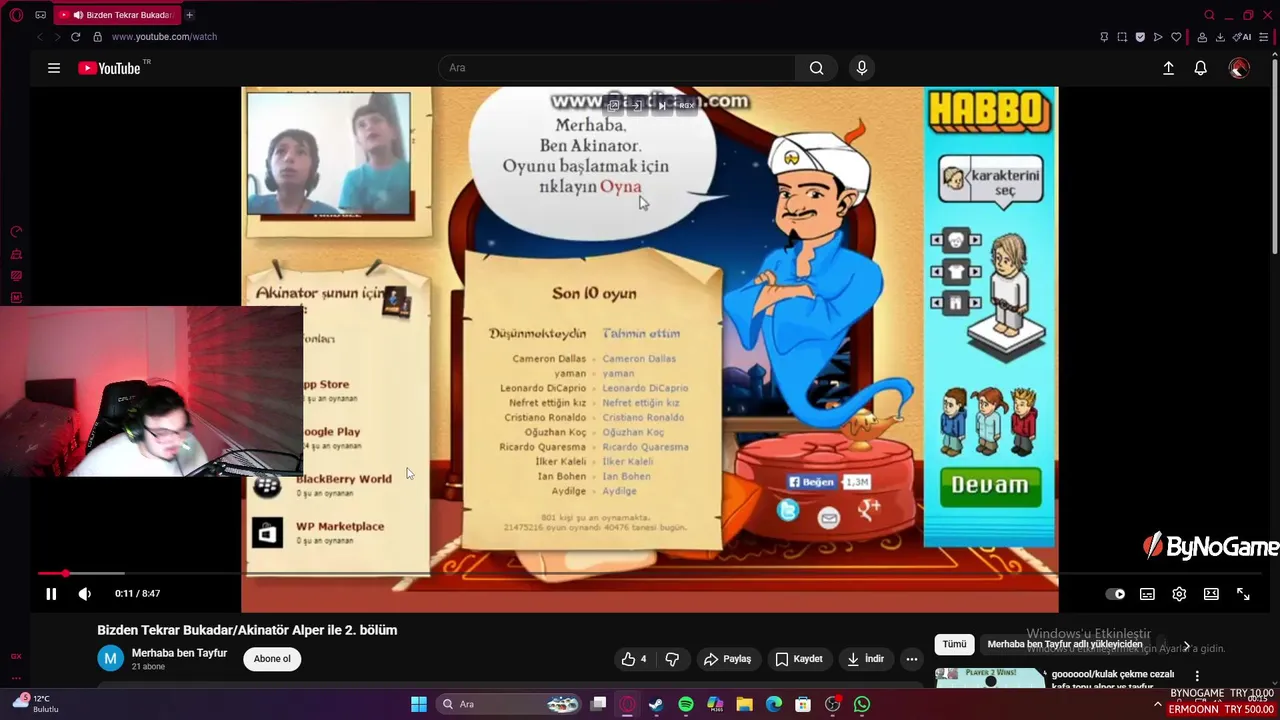Image resolution: width=1280 pixels, height=720 pixels.
Task: Bookmark this page with the heart icon
Action: [1176, 37]
